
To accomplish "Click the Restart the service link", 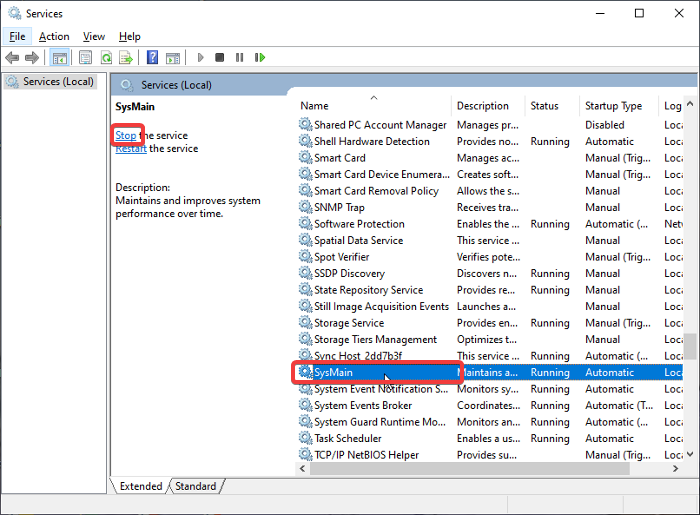I will click(x=130, y=148).
